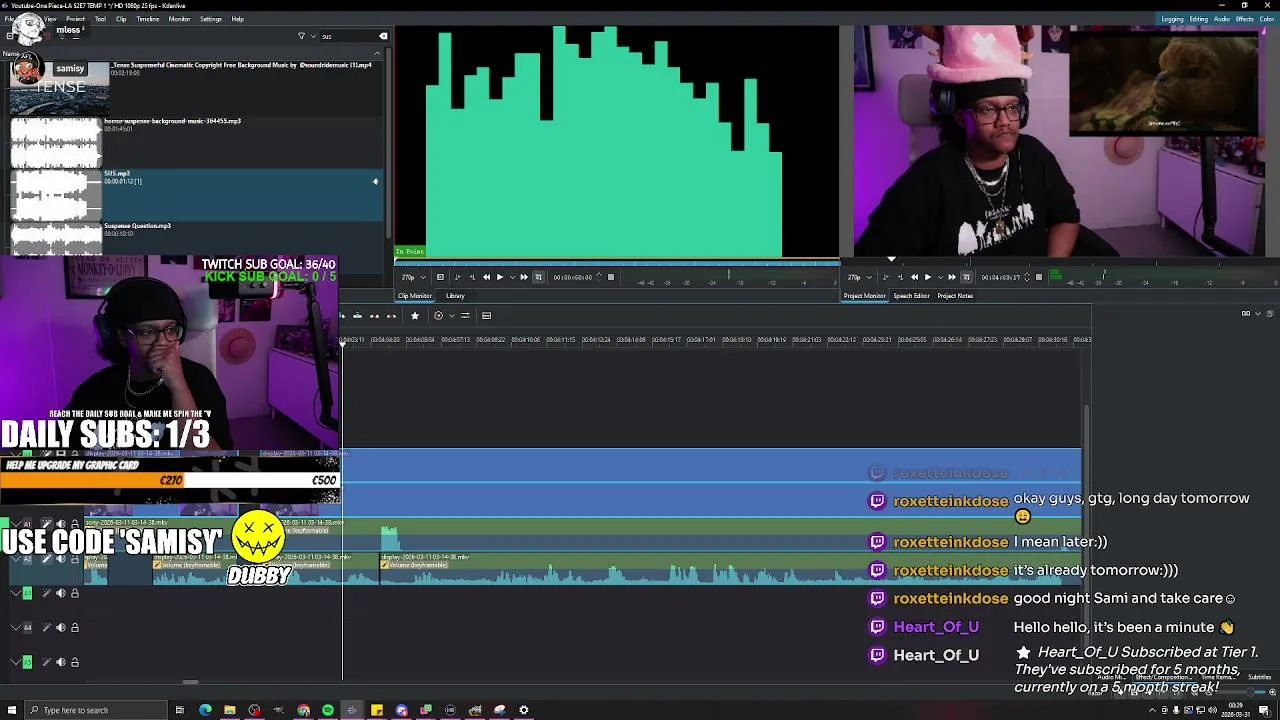1280x720 pixels.
Task: Switch to the Speech Editor tab
Action: click(911, 296)
